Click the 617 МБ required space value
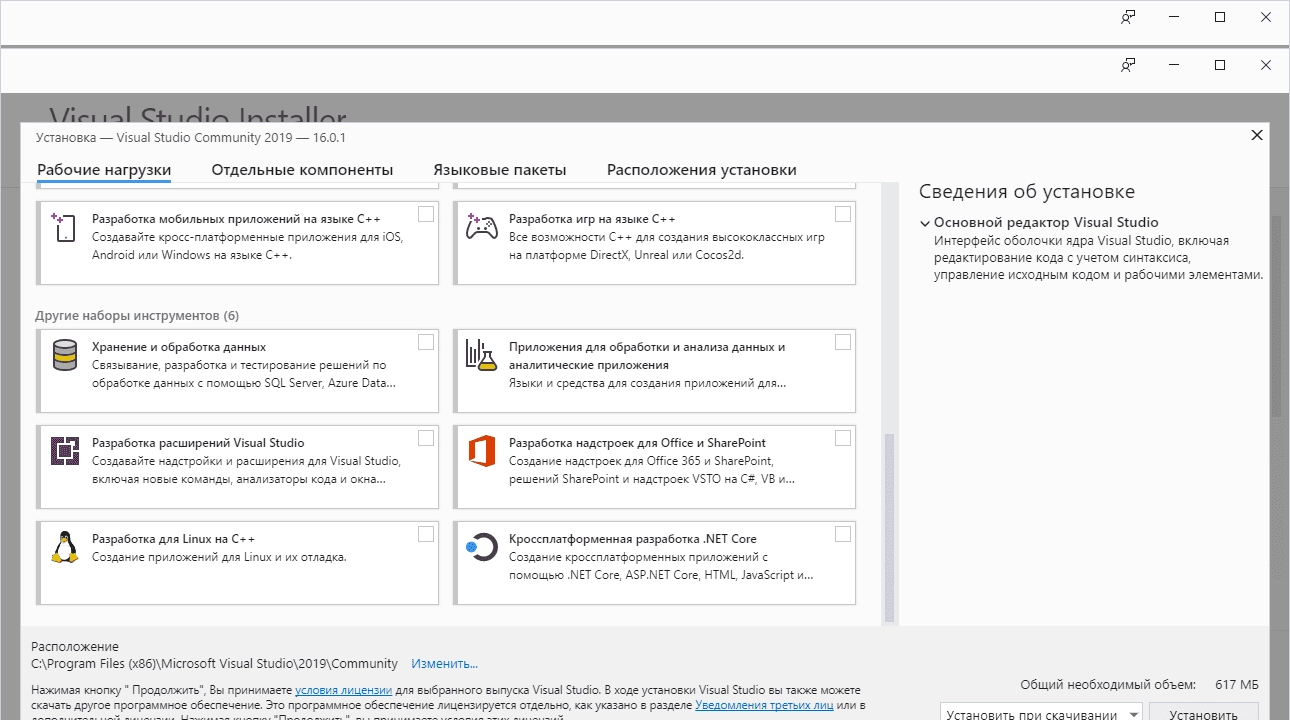This screenshot has width=1290, height=720. [1236, 685]
